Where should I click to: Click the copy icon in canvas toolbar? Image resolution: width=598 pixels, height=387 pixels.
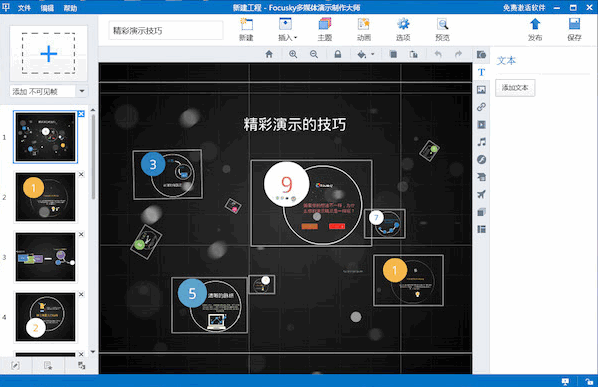(x=393, y=54)
